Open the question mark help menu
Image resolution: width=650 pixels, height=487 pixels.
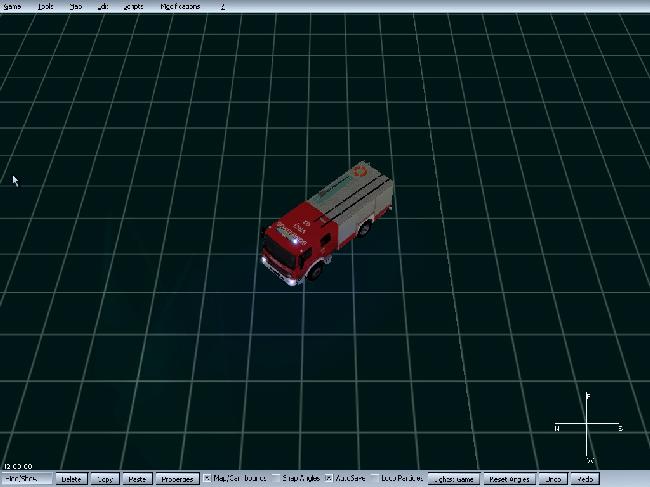tap(223, 7)
